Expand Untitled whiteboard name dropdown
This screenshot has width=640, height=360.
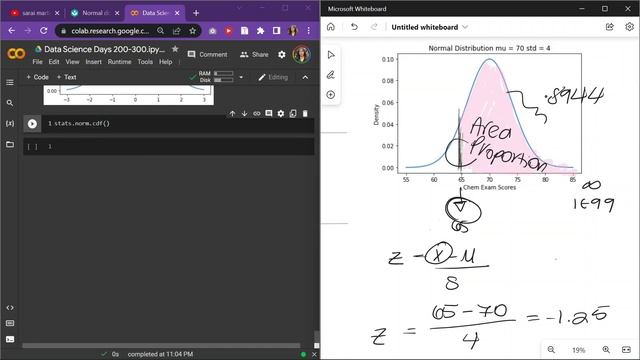click(465, 27)
